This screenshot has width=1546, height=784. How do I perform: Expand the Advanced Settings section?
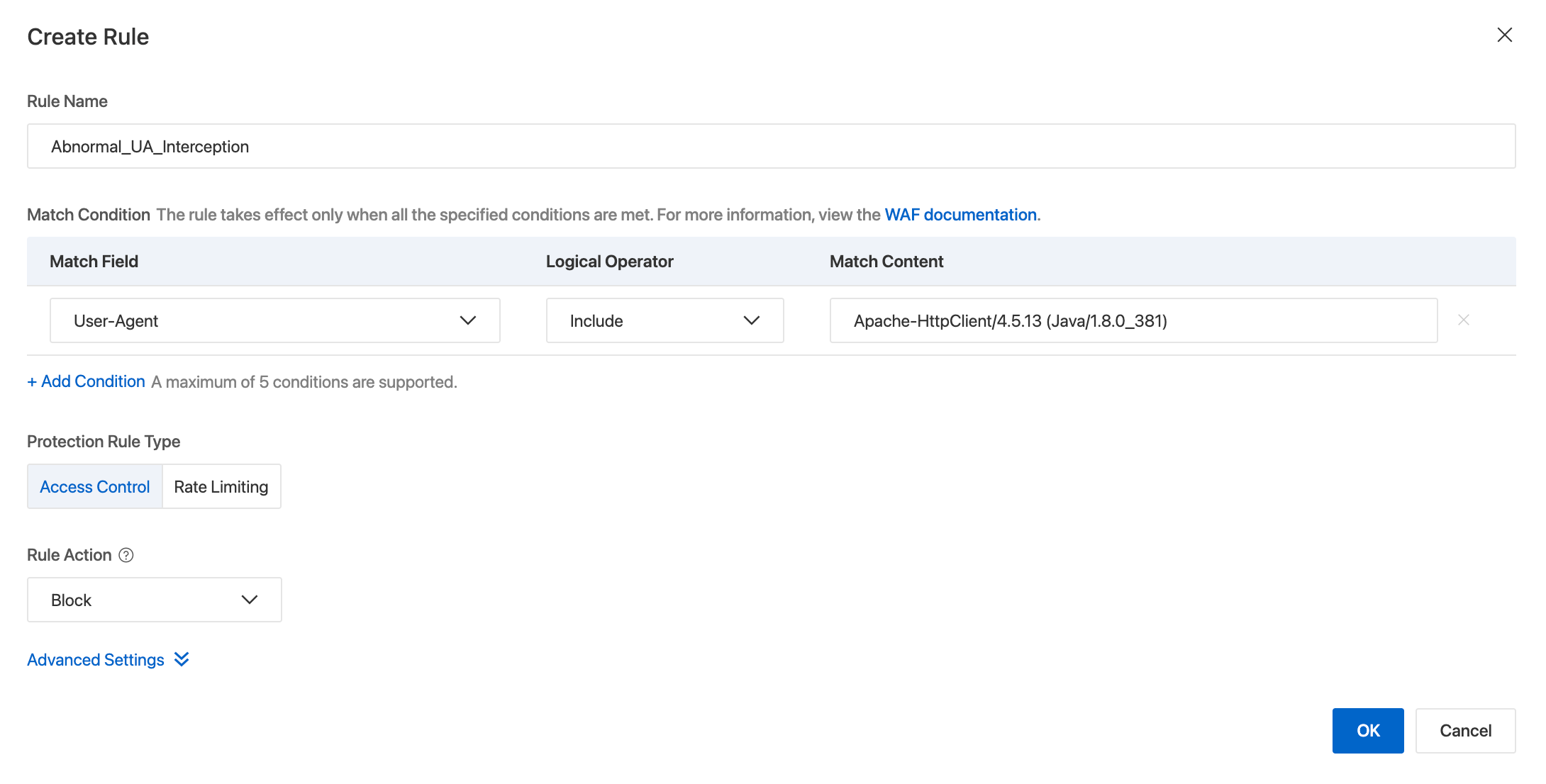click(96, 660)
